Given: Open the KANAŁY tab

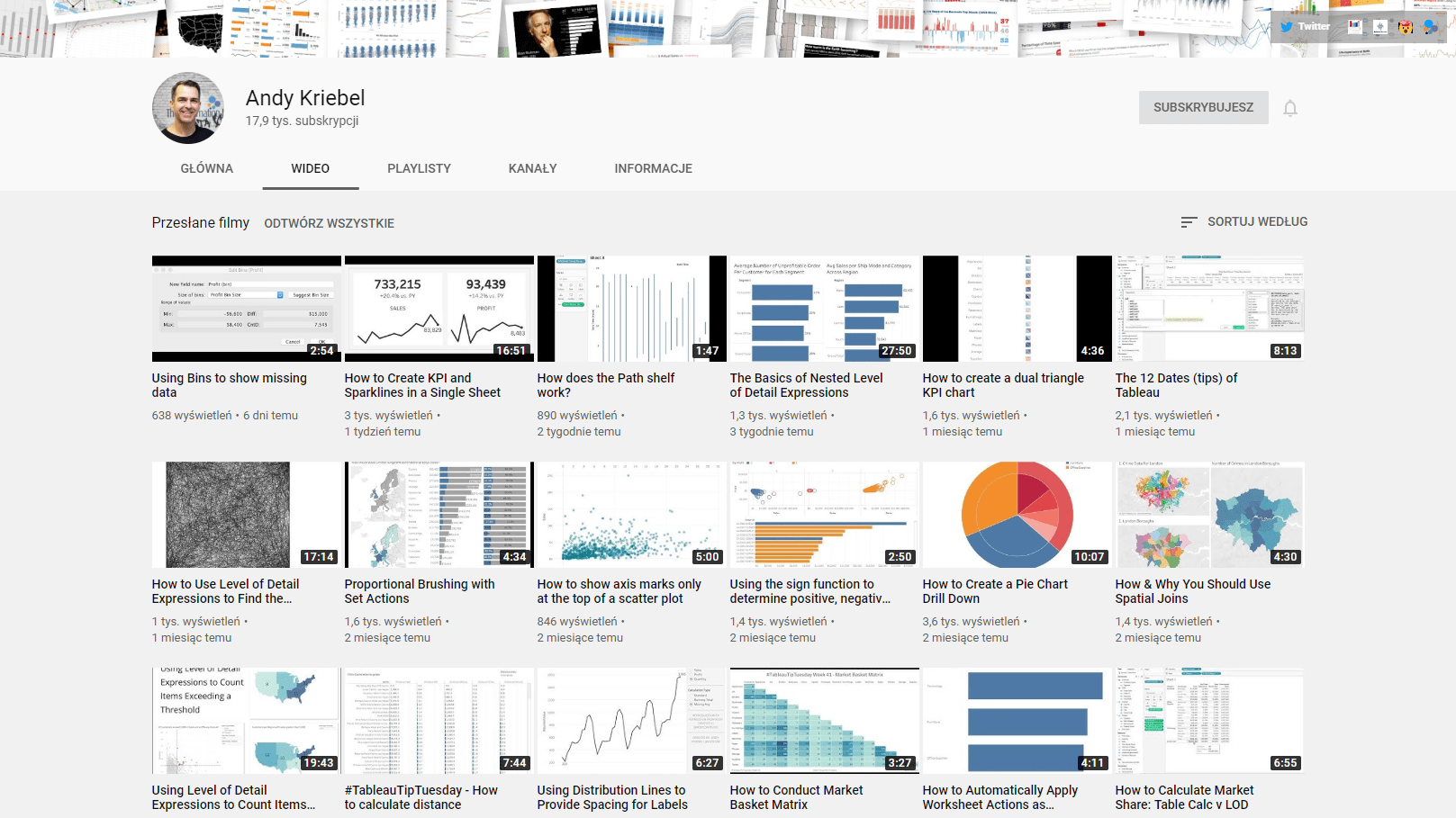Looking at the screenshot, I should 532,168.
